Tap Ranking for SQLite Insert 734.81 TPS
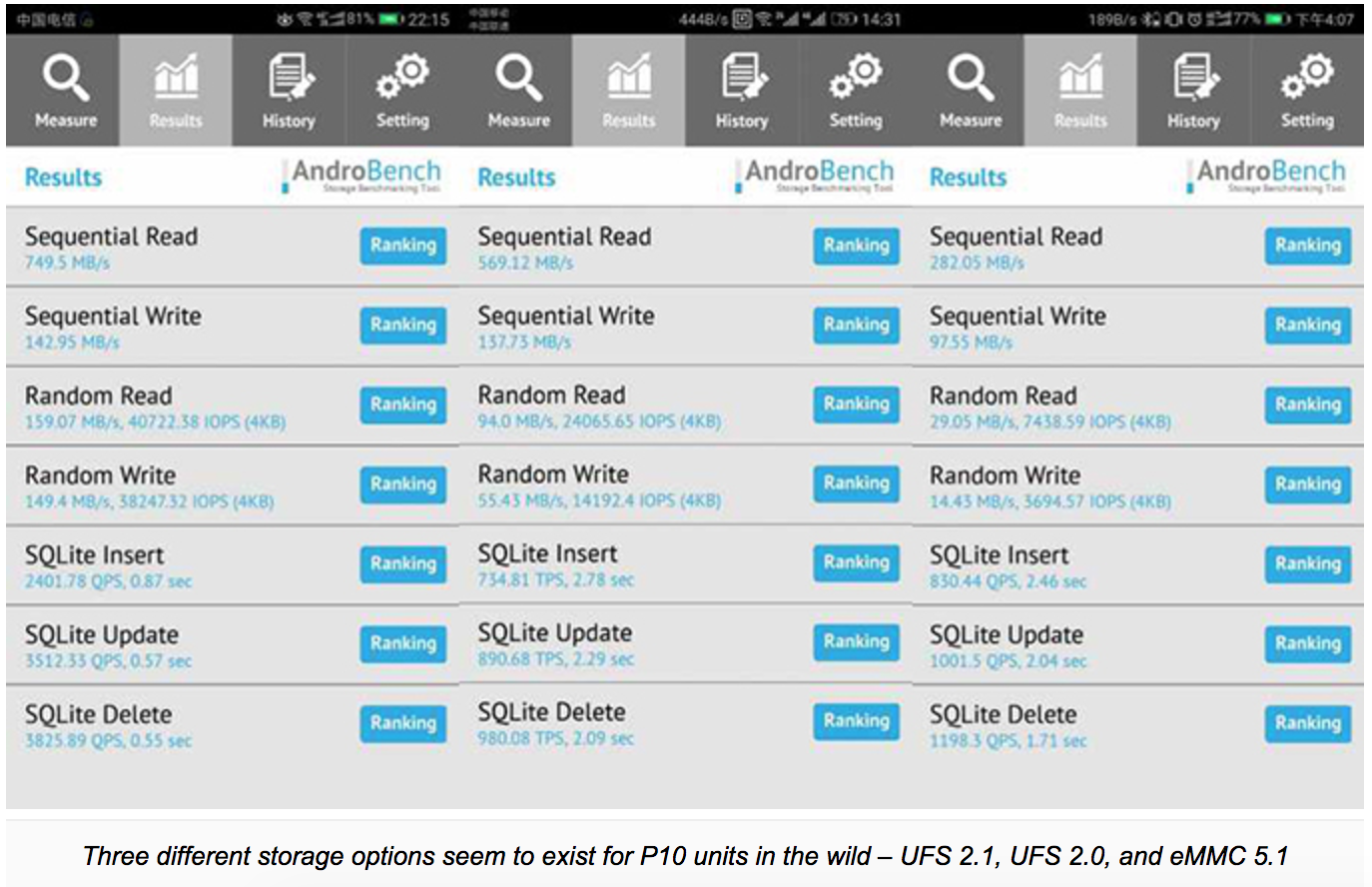This screenshot has width=1372, height=887. coord(856,562)
